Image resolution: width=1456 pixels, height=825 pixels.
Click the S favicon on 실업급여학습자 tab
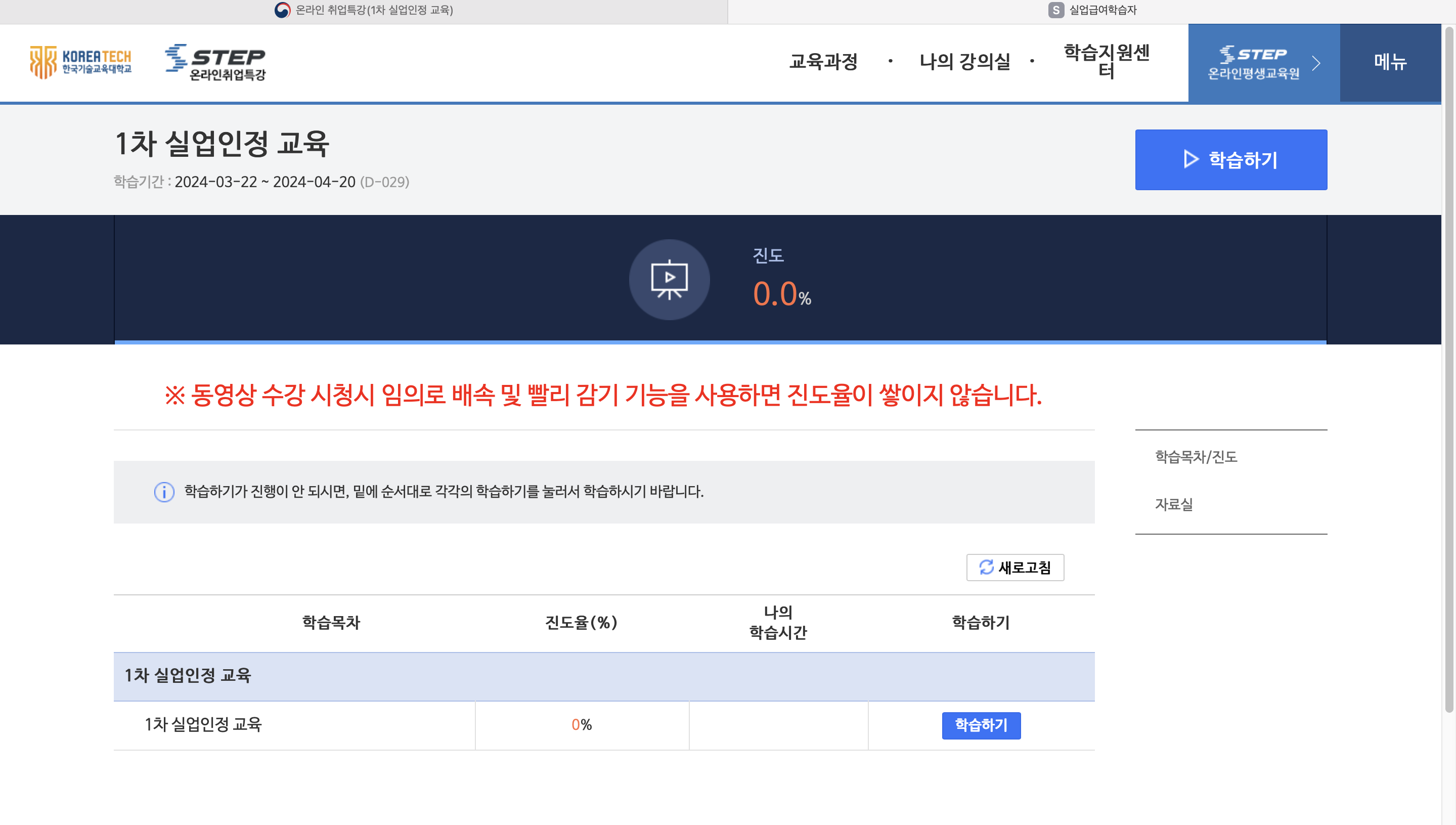pyautogui.click(x=1056, y=10)
